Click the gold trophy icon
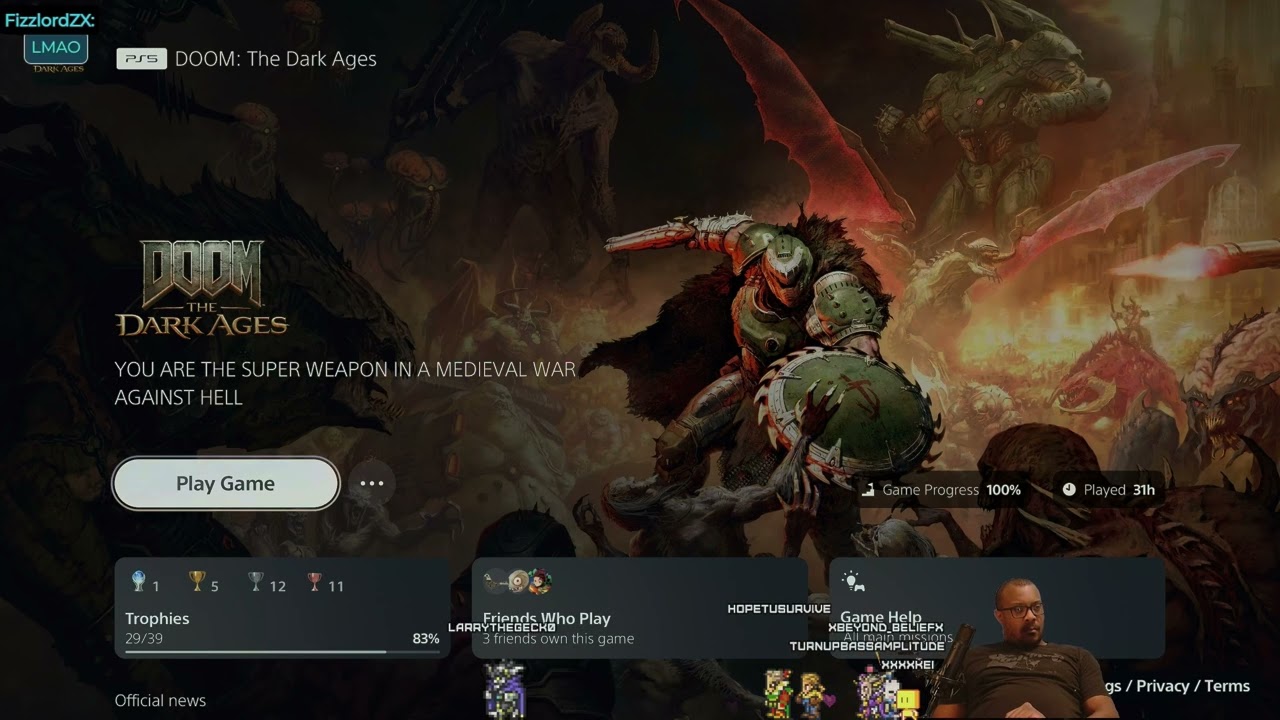 point(197,581)
